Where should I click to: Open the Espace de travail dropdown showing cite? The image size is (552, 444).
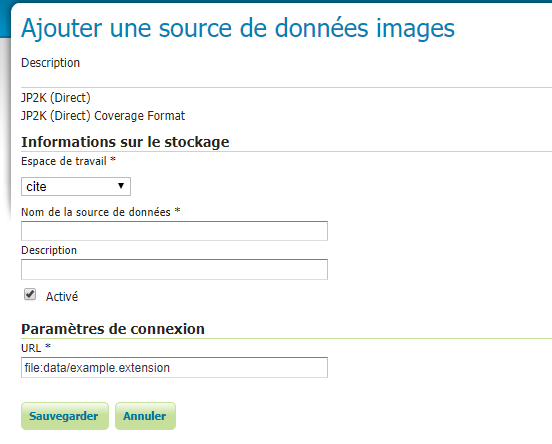tap(76, 186)
